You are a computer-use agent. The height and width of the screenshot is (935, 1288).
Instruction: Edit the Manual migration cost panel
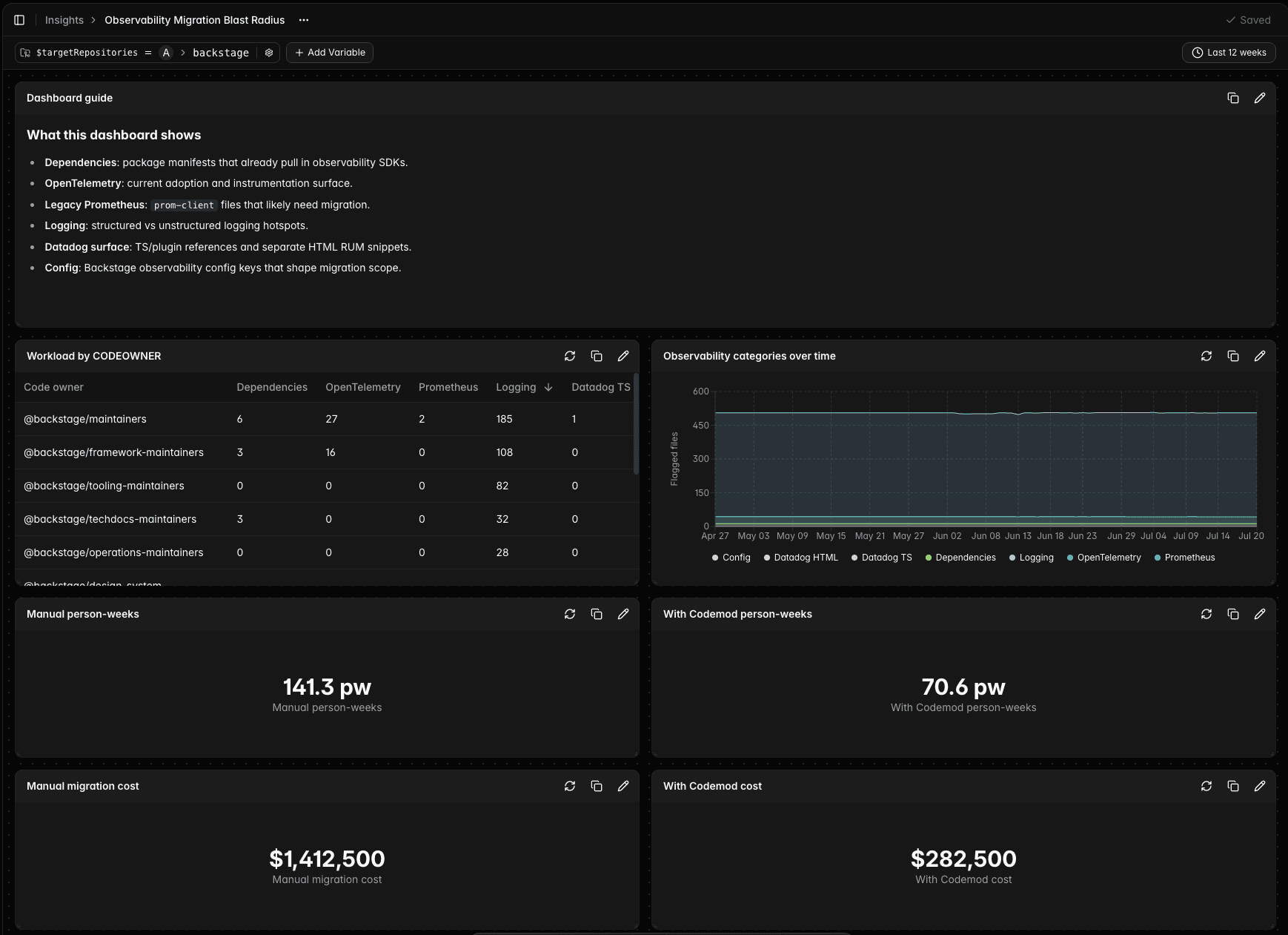pos(623,786)
